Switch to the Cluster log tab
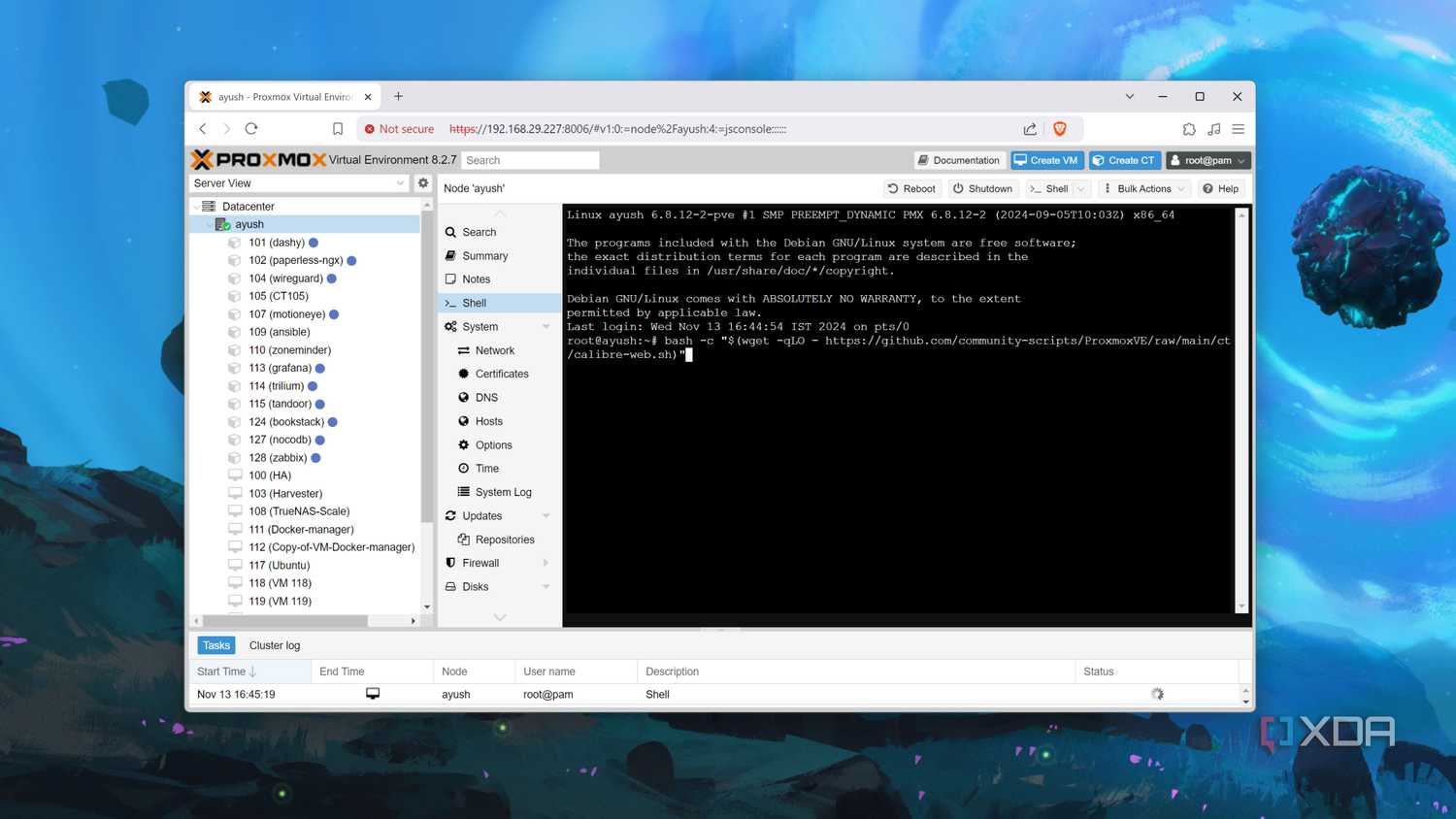This screenshot has height=819, width=1456. 275,645
